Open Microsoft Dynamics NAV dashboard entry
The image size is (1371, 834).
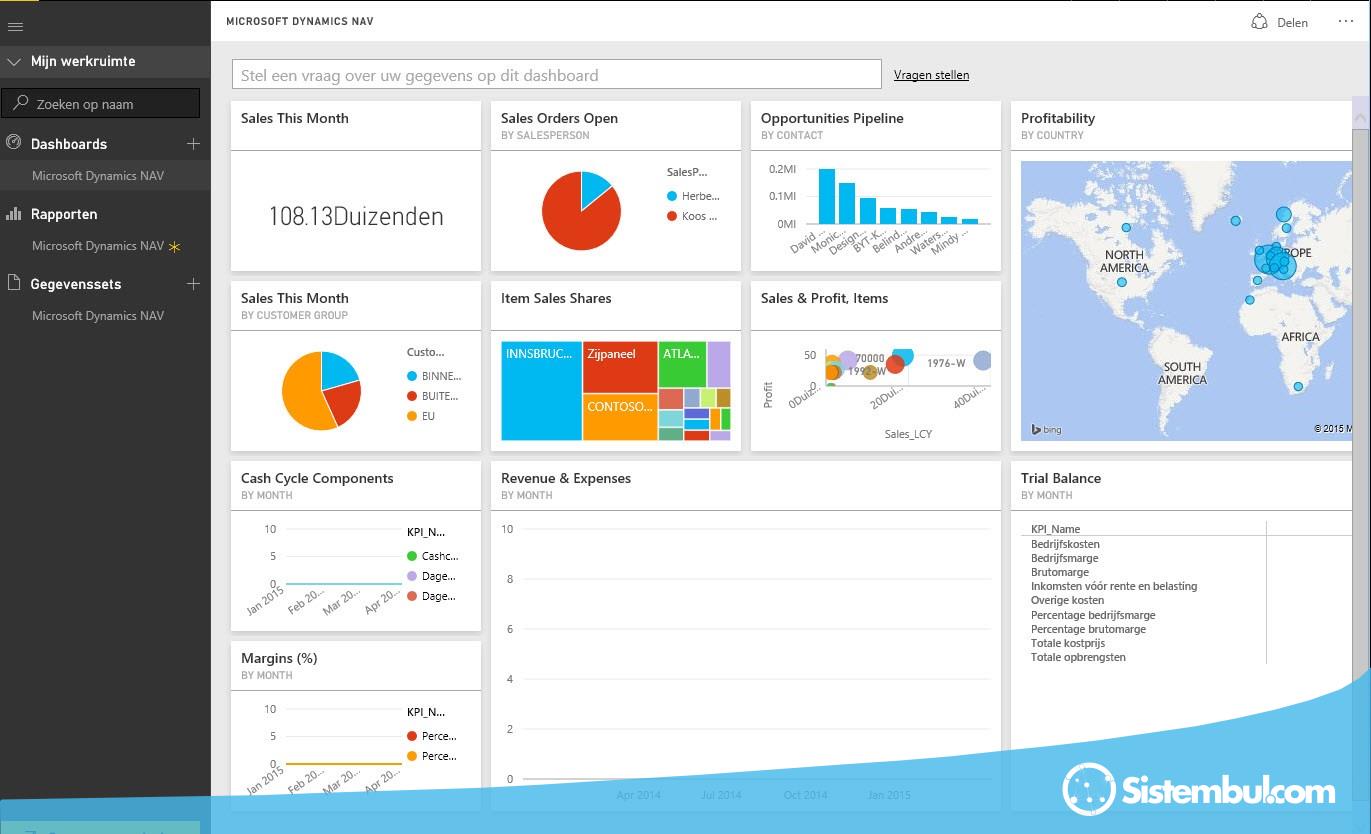[x=98, y=176]
